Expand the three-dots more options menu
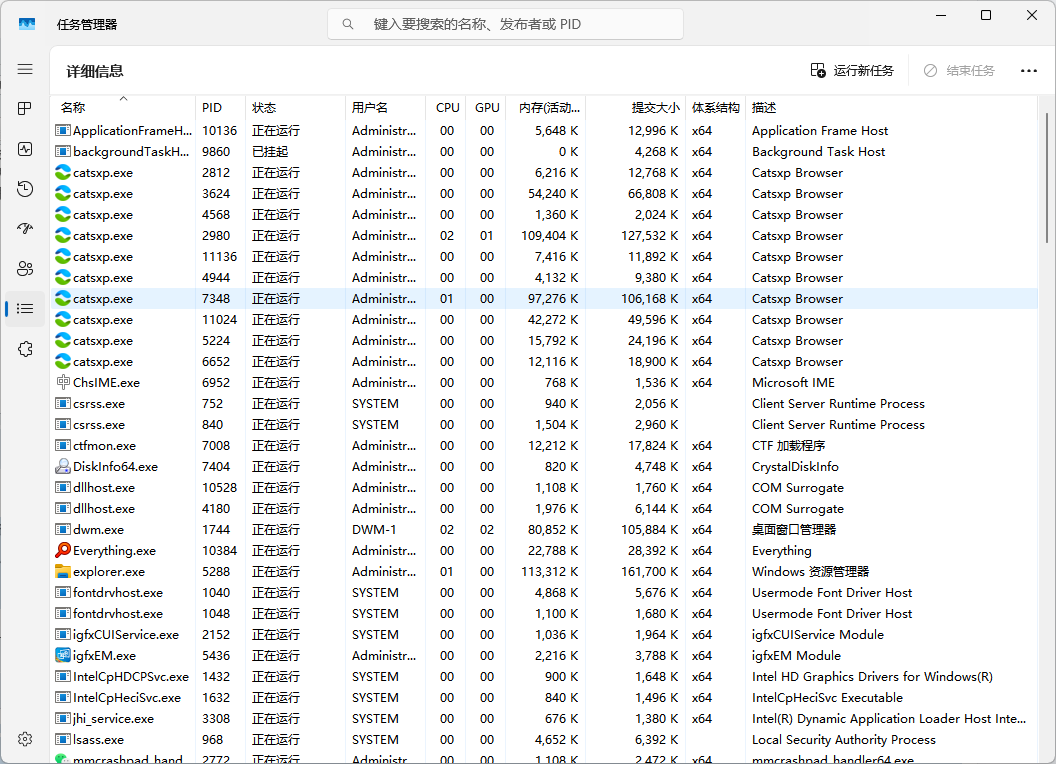The width and height of the screenshot is (1056, 764). pyautogui.click(x=1028, y=71)
